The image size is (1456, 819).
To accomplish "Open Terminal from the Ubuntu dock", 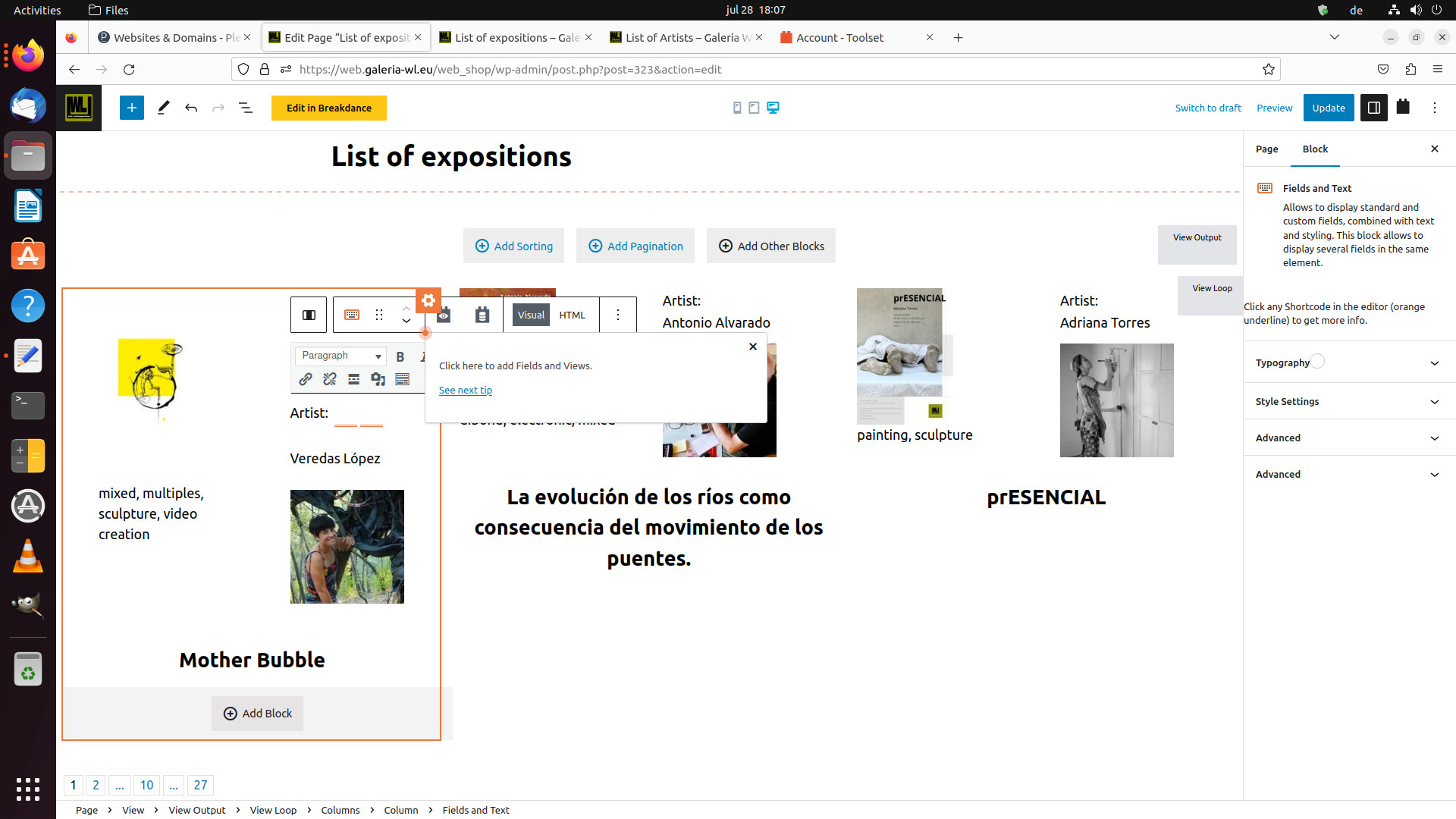I will click(x=28, y=406).
